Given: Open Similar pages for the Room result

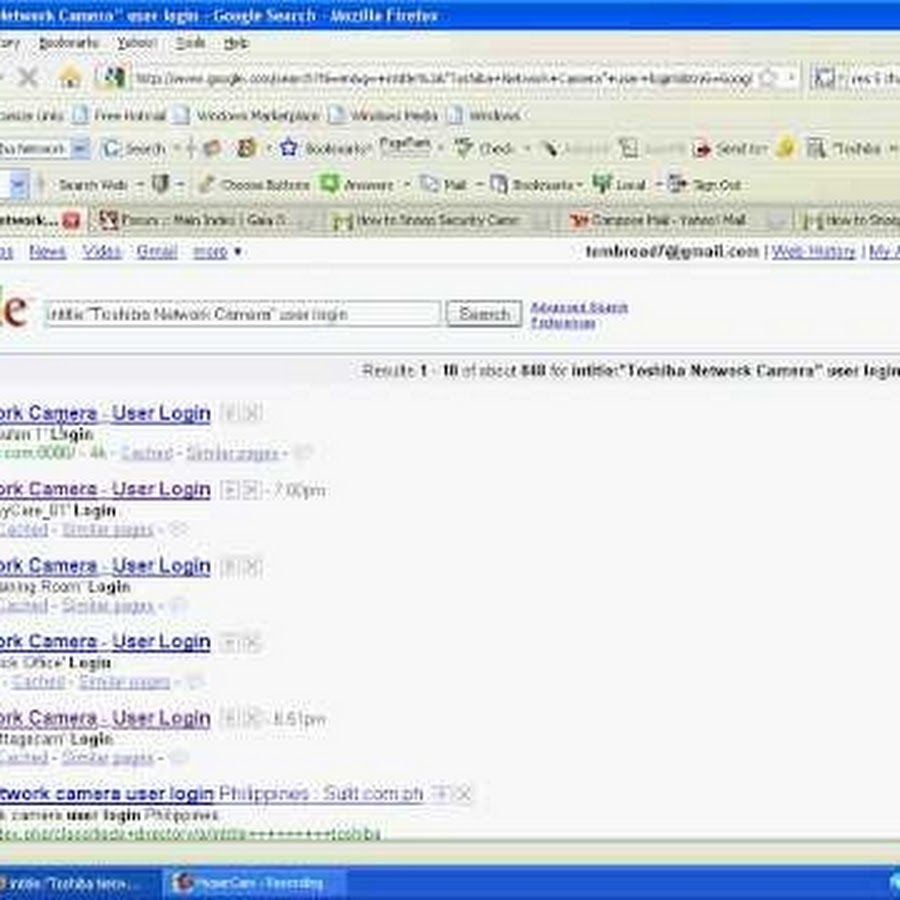Looking at the screenshot, I should [108, 606].
